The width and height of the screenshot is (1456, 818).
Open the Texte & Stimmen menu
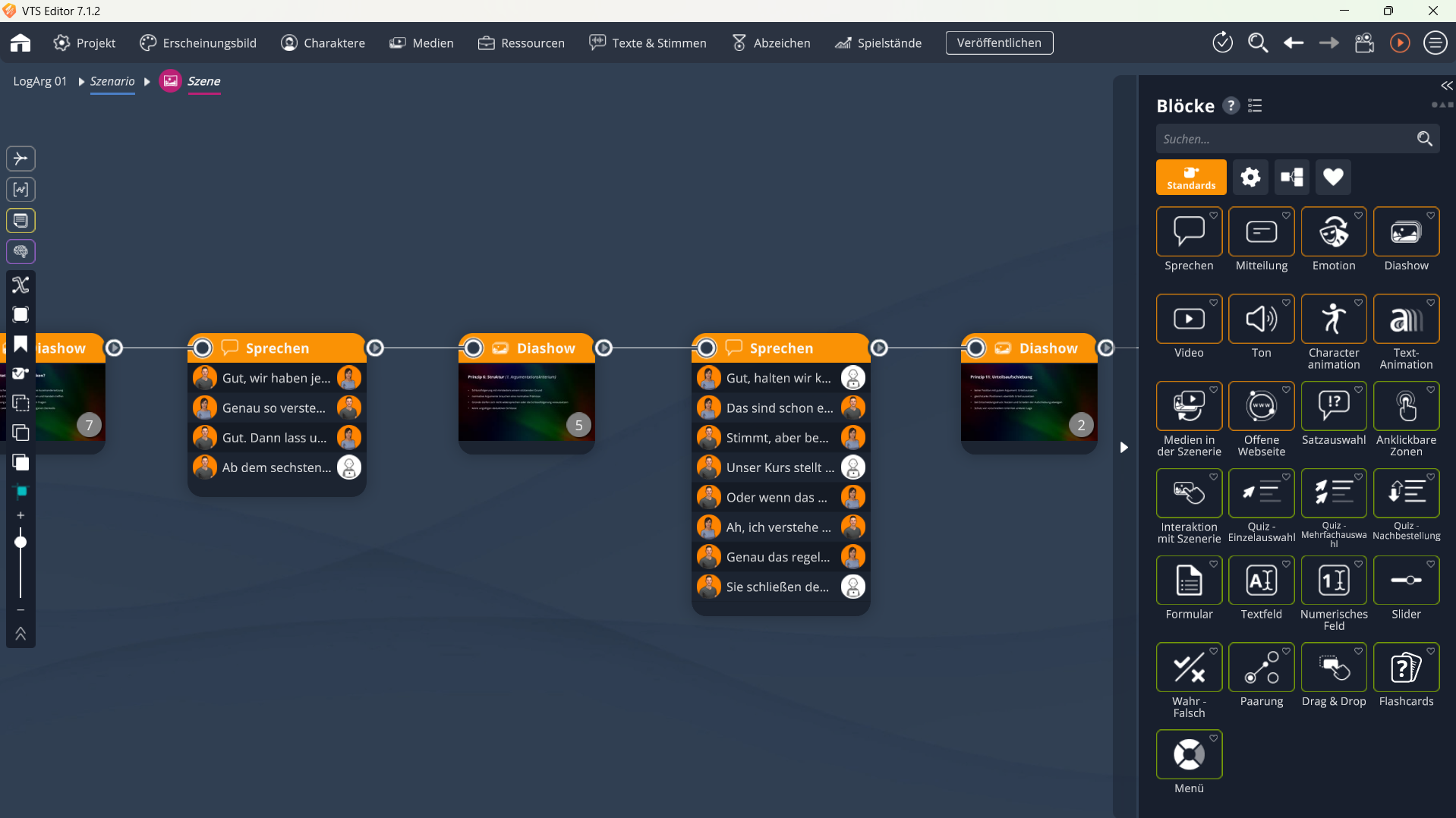click(x=648, y=43)
